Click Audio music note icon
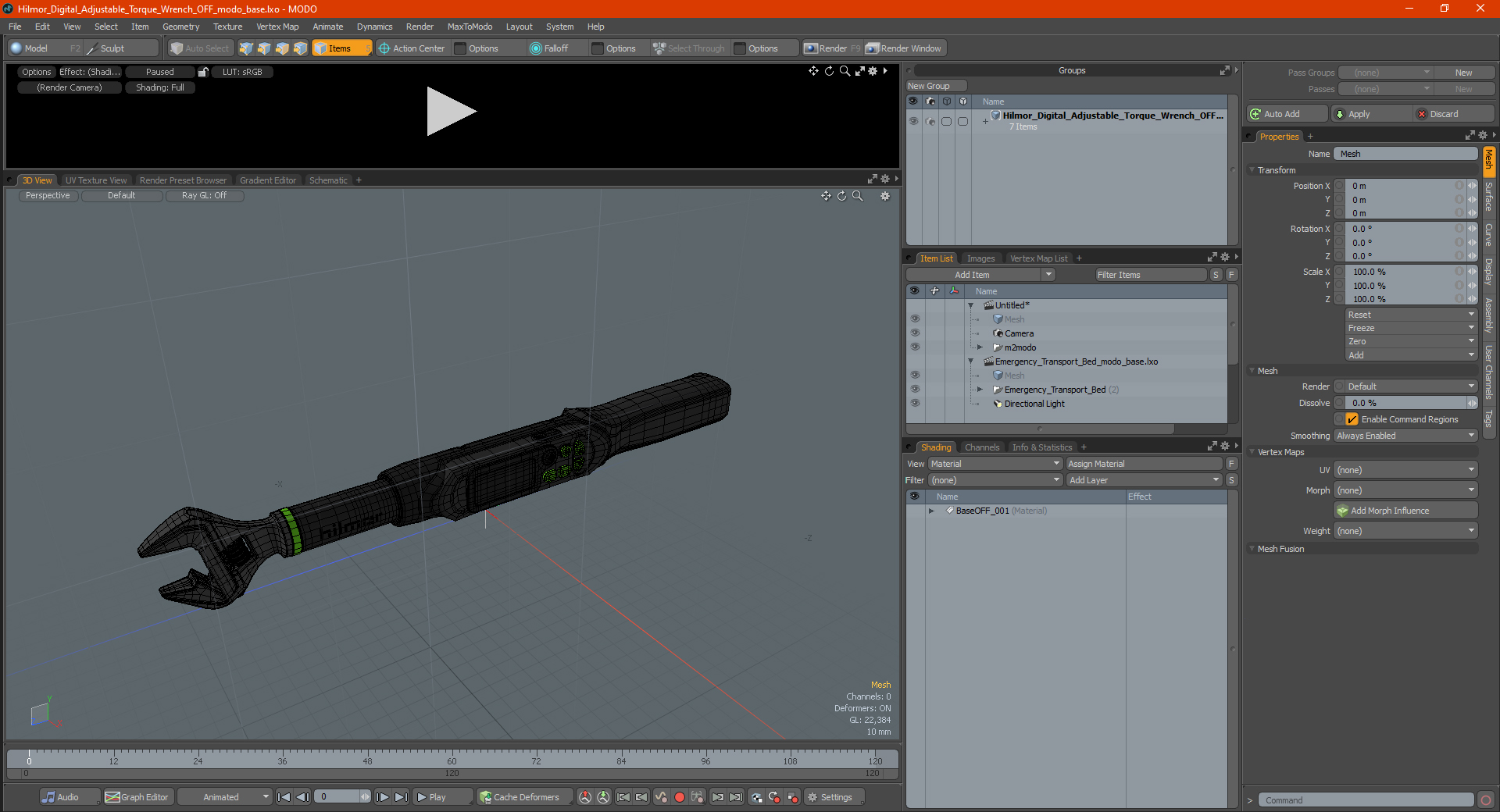1500x812 pixels. (x=48, y=797)
